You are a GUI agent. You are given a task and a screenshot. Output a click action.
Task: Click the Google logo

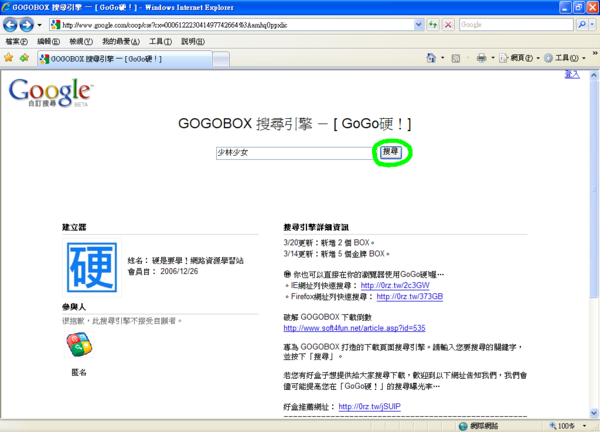pos(51,93)
